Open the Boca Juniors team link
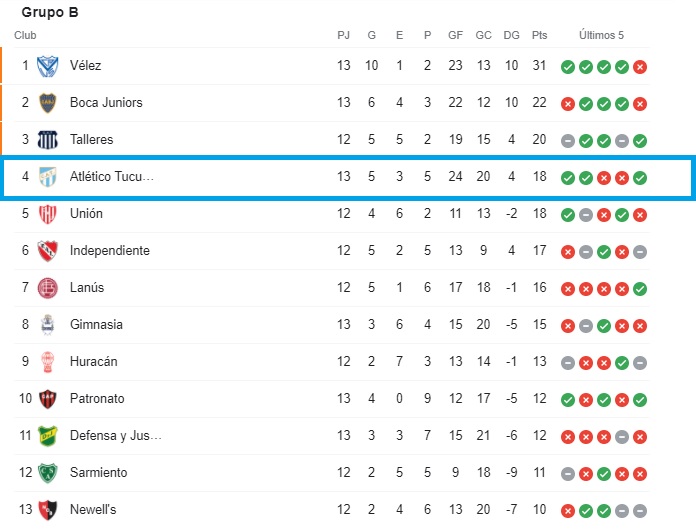The width and height of the screenshot is (696, 529). tap(106, 103)
